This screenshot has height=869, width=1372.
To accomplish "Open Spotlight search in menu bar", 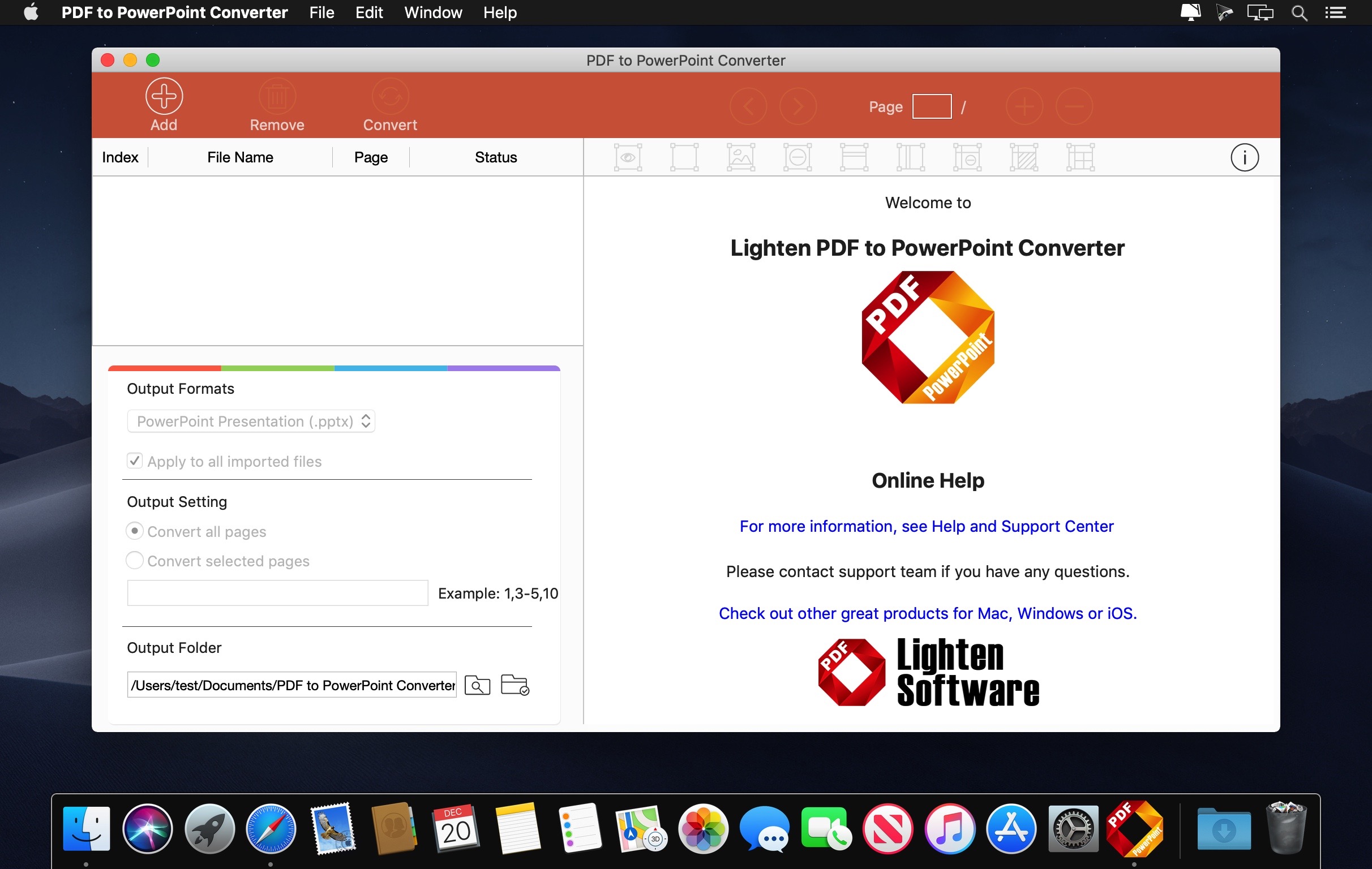I will tap(1299, 12).
